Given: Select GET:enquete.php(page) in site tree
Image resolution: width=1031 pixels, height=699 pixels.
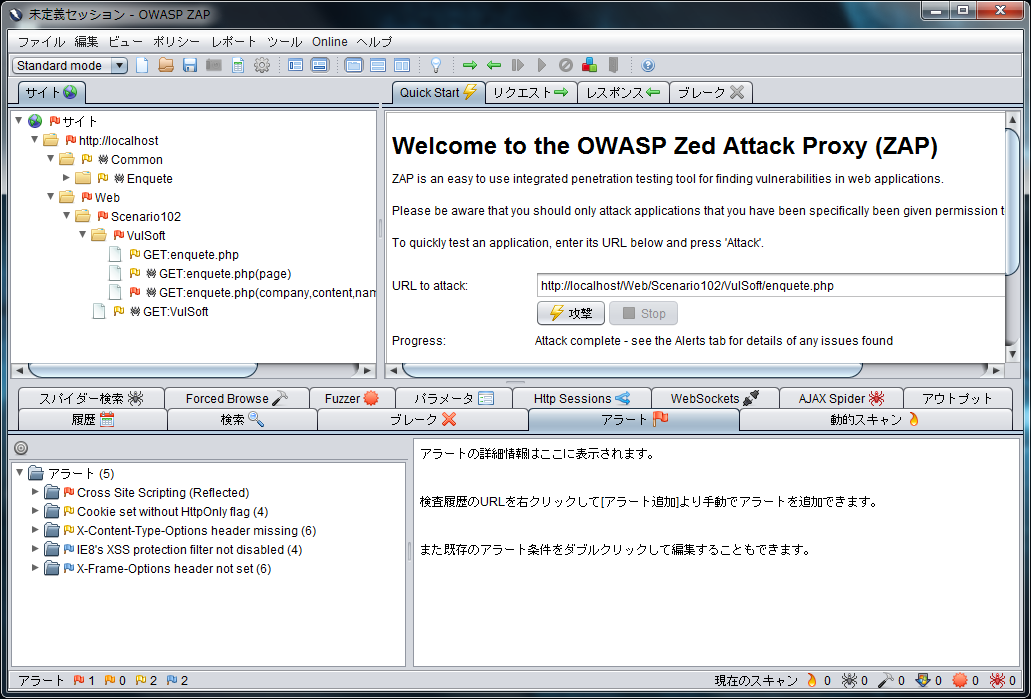Looking at the screenshot, I should click(x=225, y=274).
